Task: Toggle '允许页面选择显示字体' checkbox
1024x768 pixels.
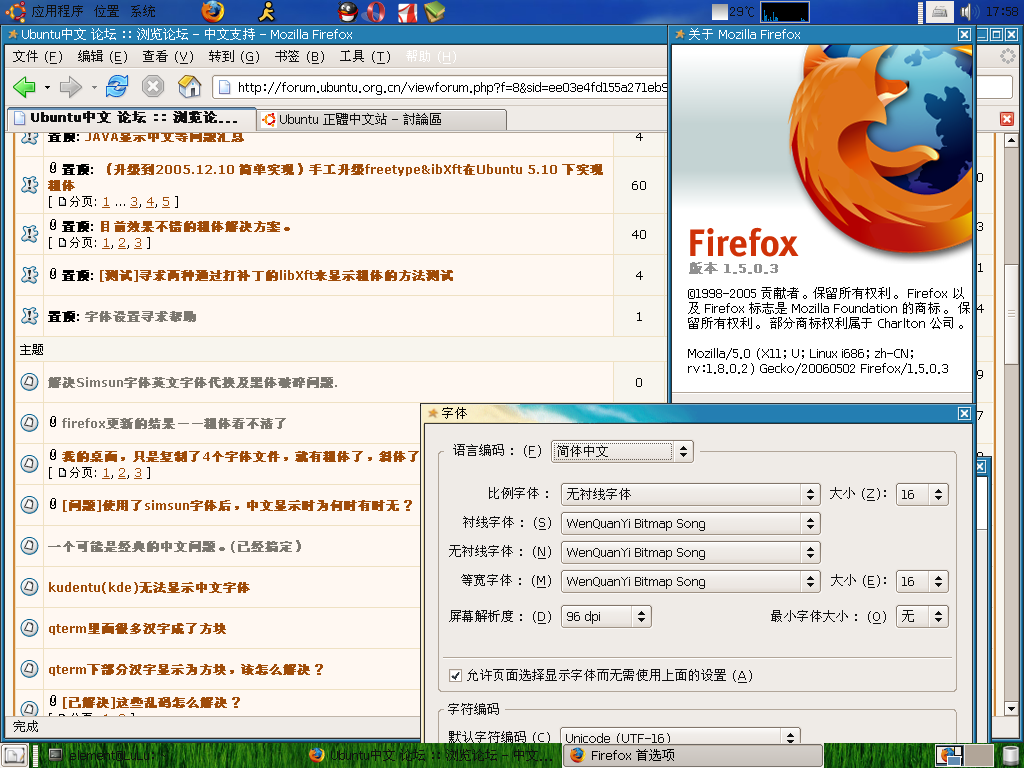Action: (456, 676)
